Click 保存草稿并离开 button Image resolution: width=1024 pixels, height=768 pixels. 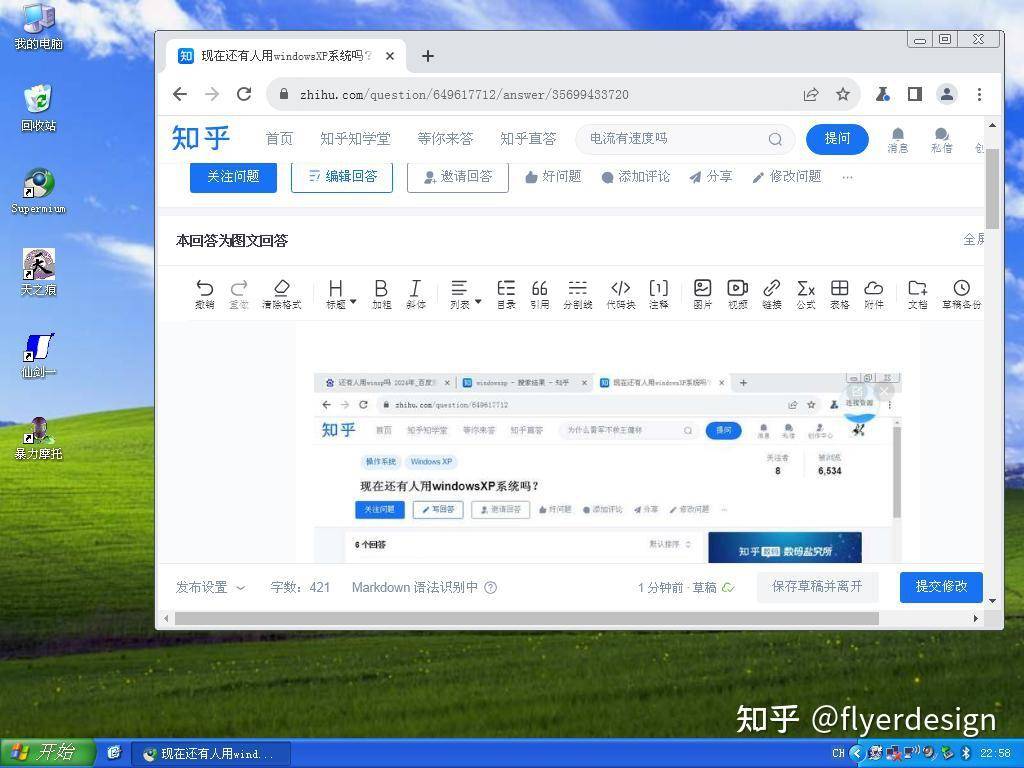(x=817, y=586)
